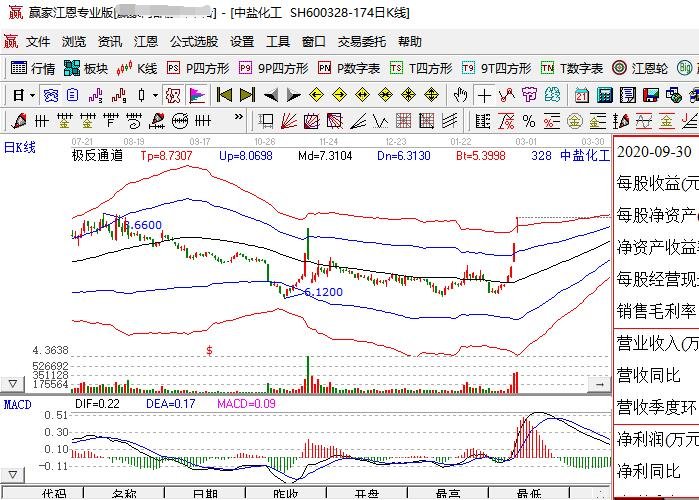Click the yellow diamond horizontal expand icon
This screenshot has width=699, height=500.
362,95
